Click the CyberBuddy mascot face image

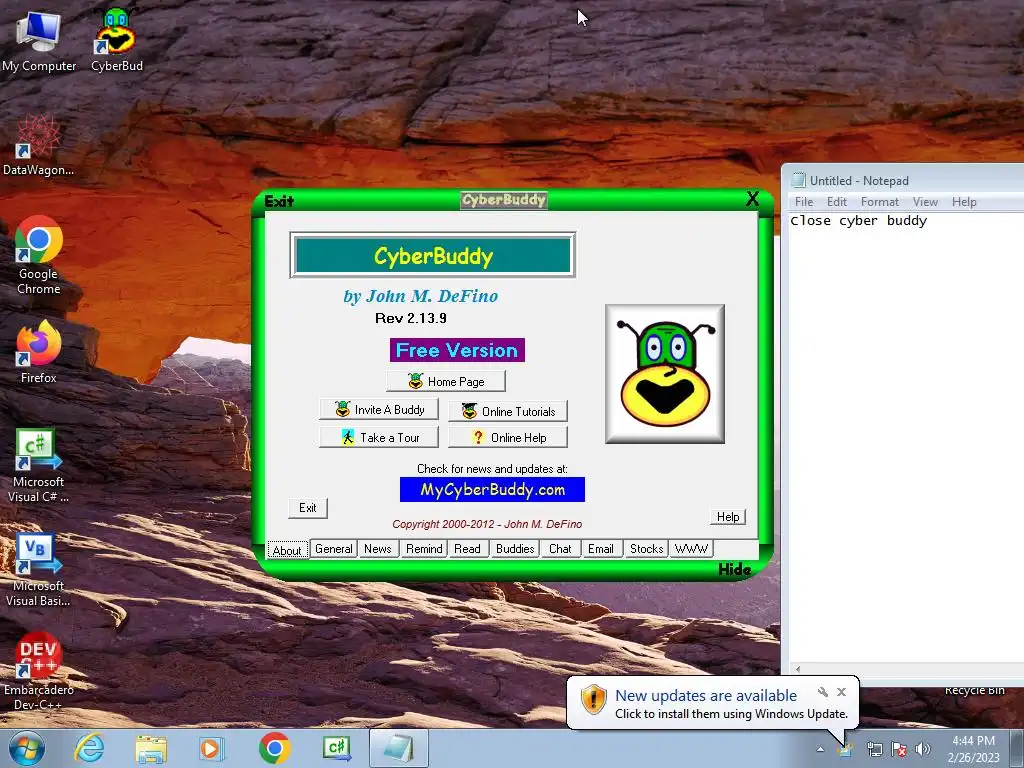pos(665,374)
